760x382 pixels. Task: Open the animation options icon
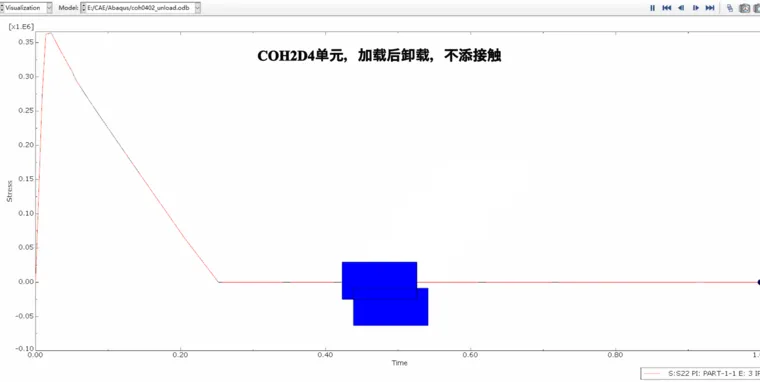[x=730, y=8]
